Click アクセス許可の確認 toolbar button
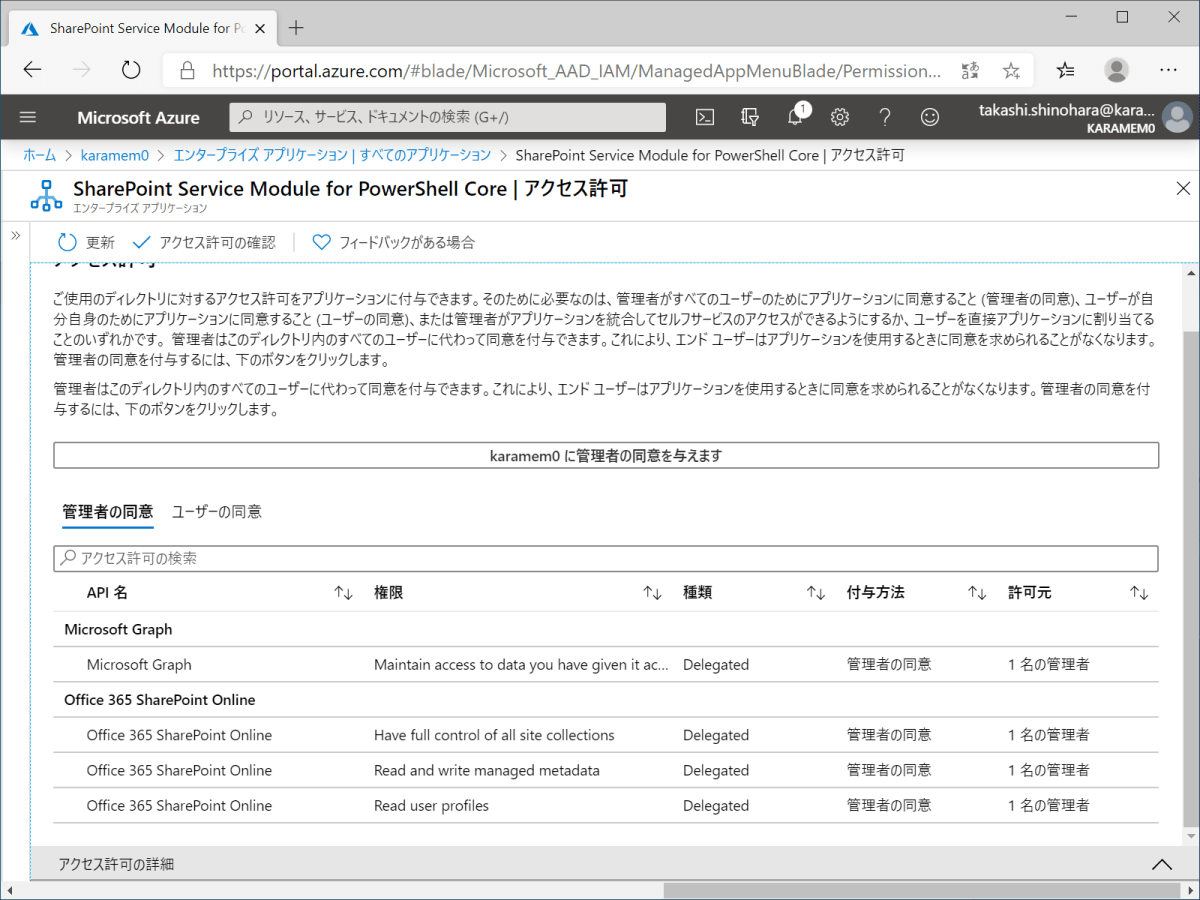The width and height of the screenshot is (1200, 900). point(204,242)
